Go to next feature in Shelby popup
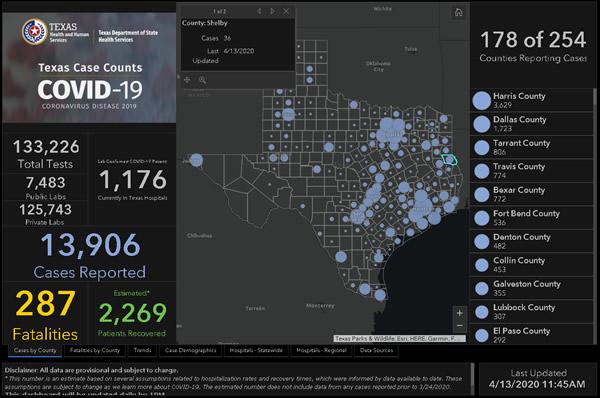This screenshot has height=398, width=600. (x=273, y=11)
